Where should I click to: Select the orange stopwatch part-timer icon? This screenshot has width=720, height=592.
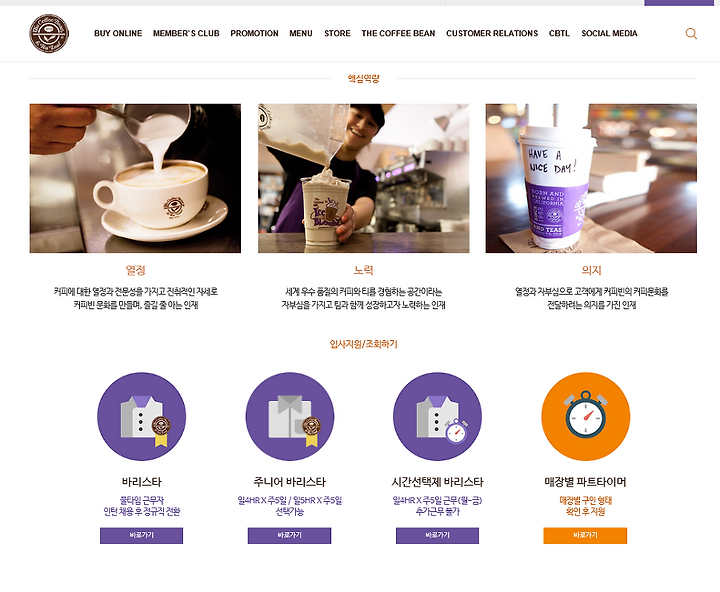585,417
